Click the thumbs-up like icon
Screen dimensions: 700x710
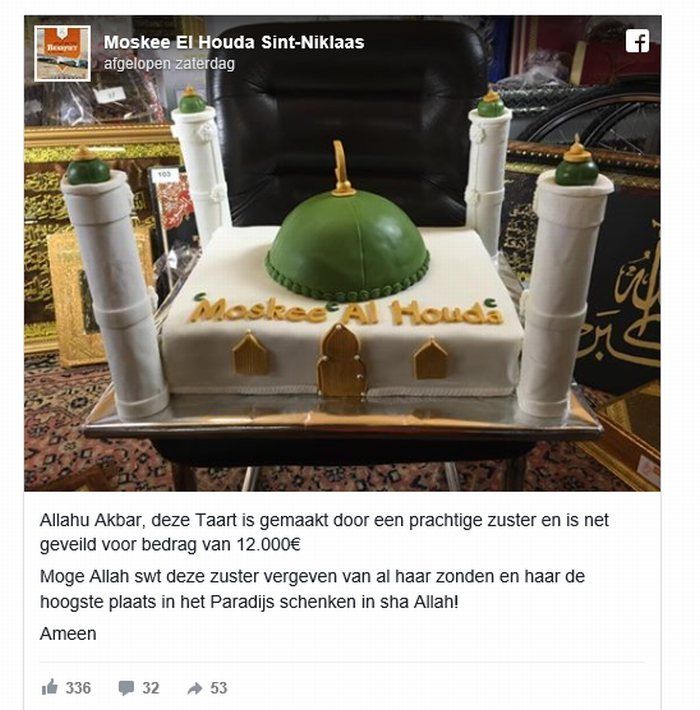50,687
